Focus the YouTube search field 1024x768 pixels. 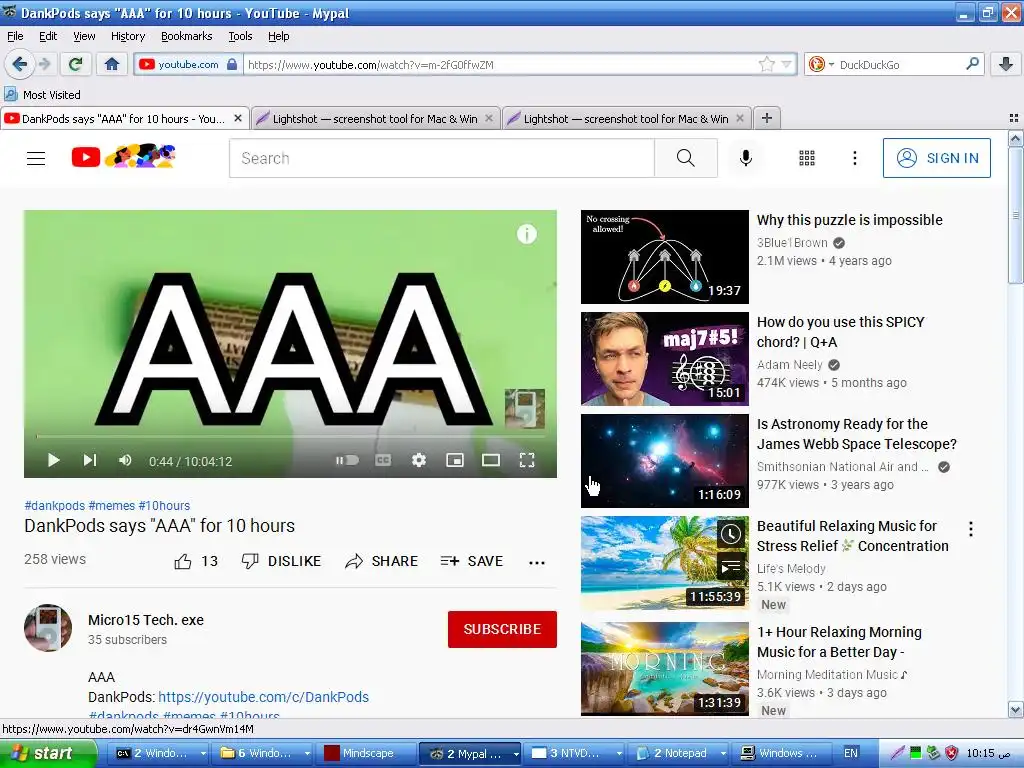[x=442, y=158]
